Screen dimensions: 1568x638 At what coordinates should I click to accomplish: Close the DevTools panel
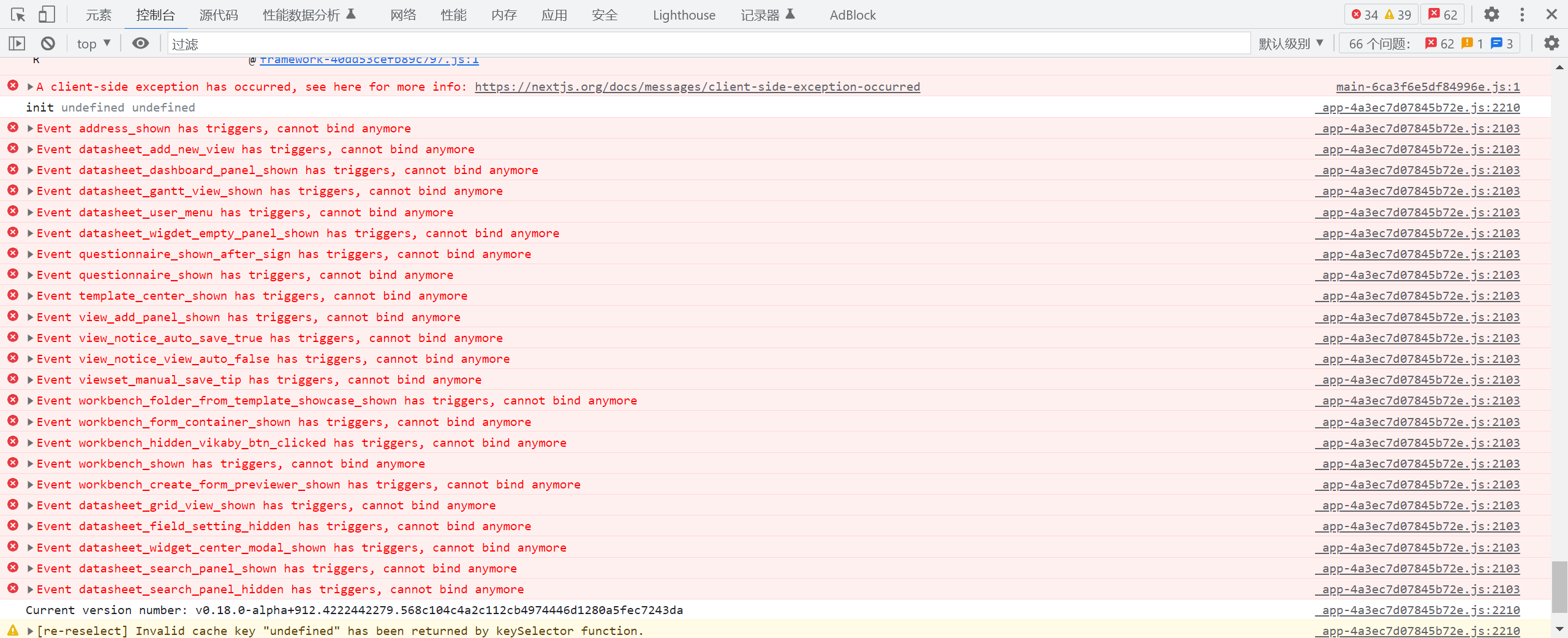1551,14
